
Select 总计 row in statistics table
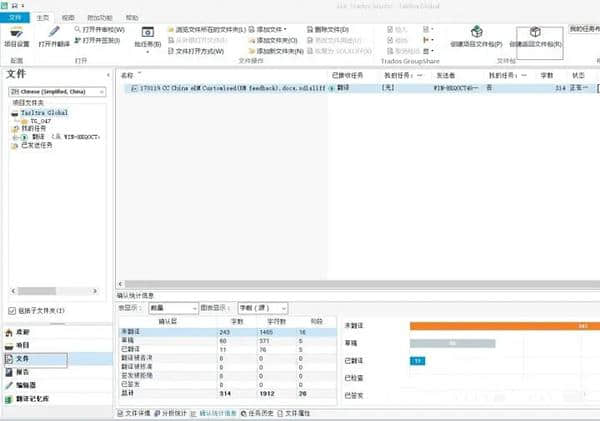228,393
